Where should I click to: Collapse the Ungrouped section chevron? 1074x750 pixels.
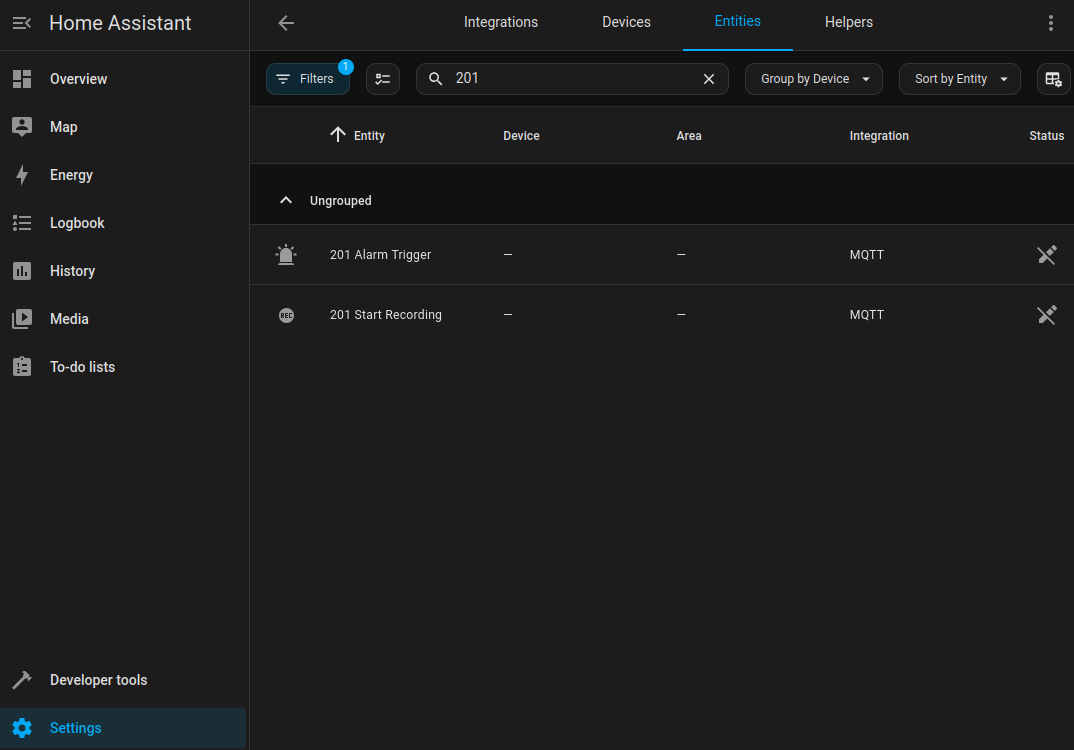(286, 200)
